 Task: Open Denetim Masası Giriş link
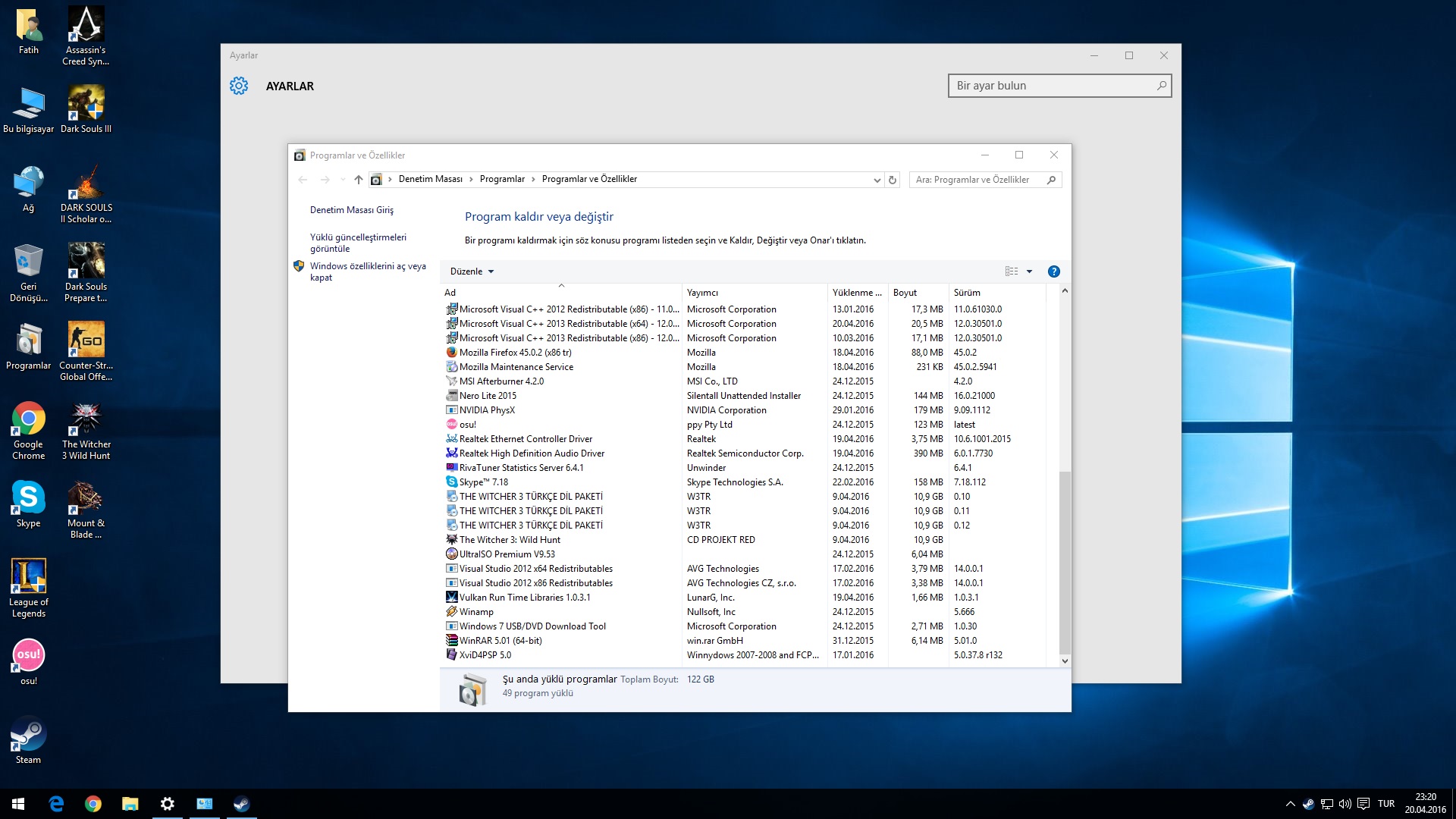pyautogui.click(x=351, y=210)
